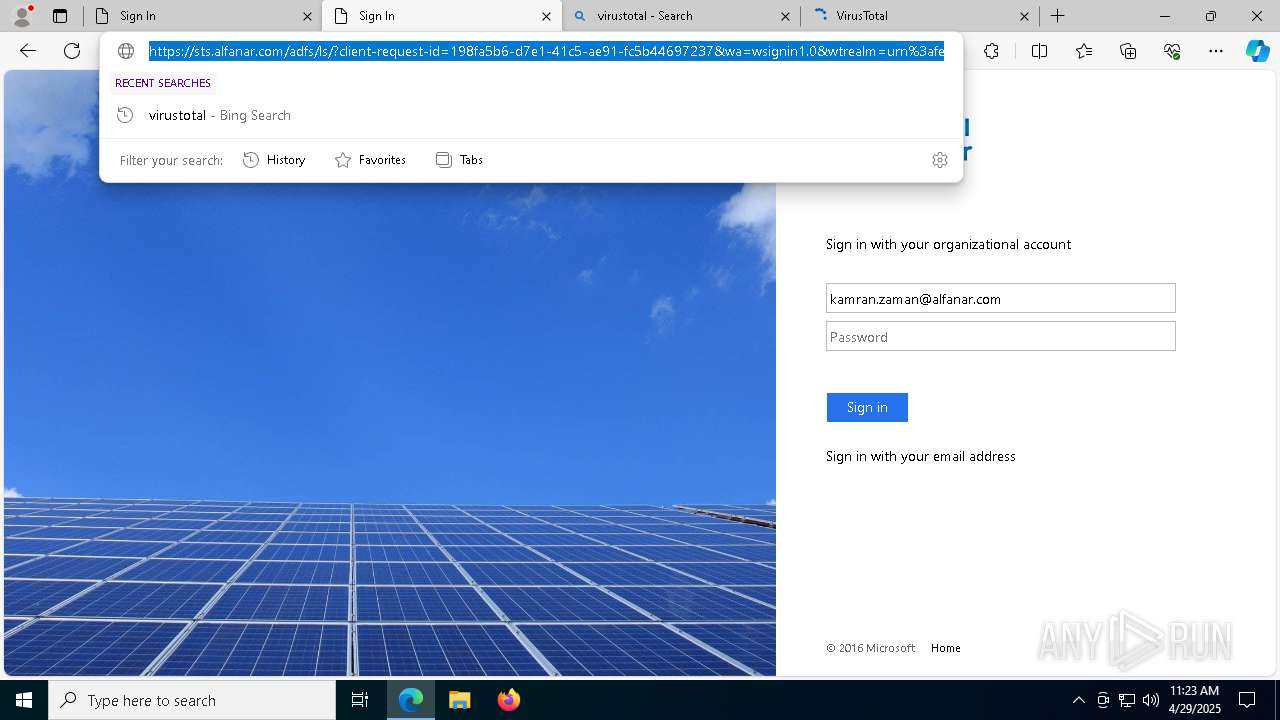This screenshot has width=1280, height=720.
Task: Click the Password input field
Action: click(x=1000, y=336)
